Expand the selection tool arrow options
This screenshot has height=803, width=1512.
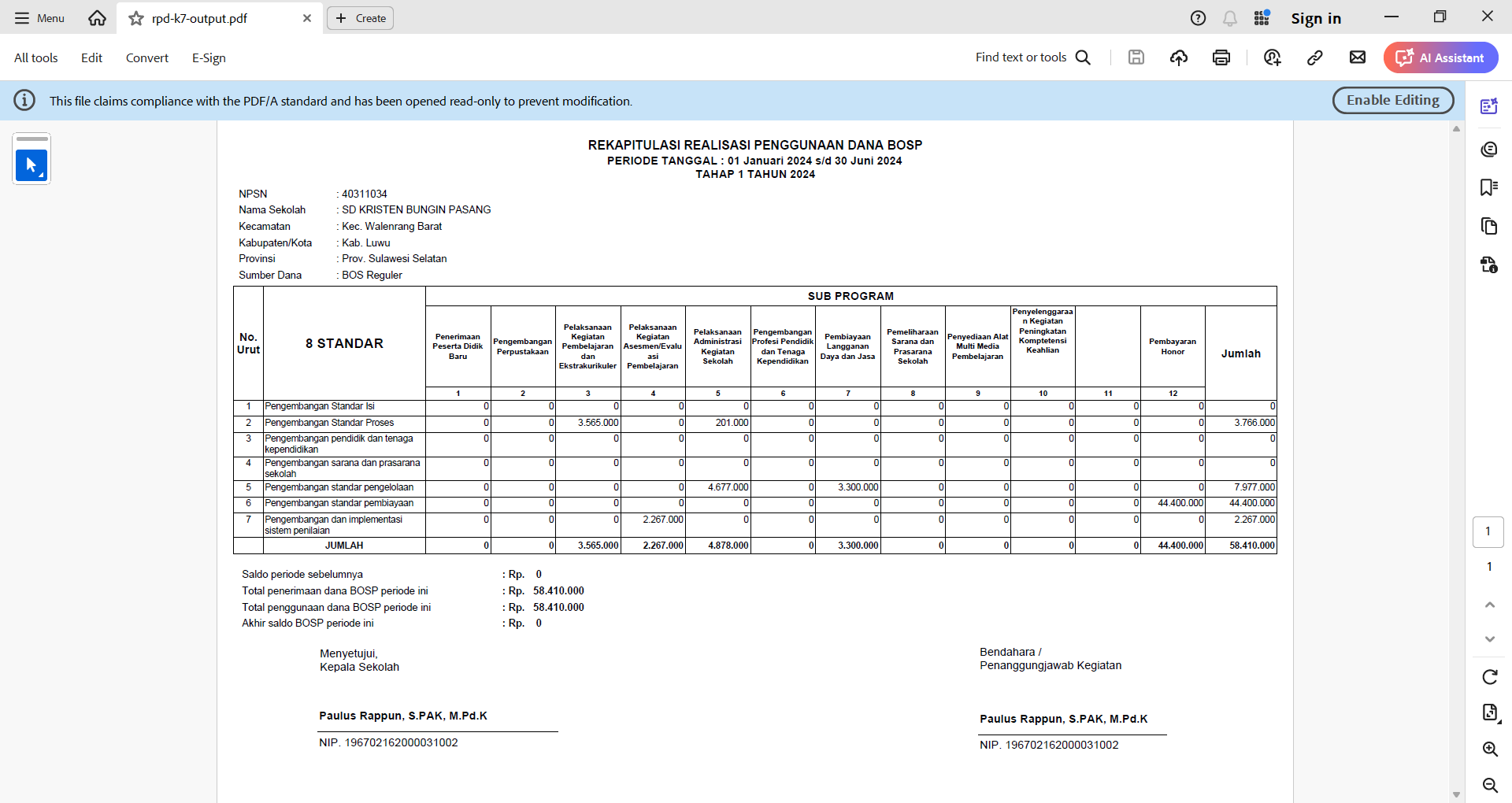click(x=41, y=175)
